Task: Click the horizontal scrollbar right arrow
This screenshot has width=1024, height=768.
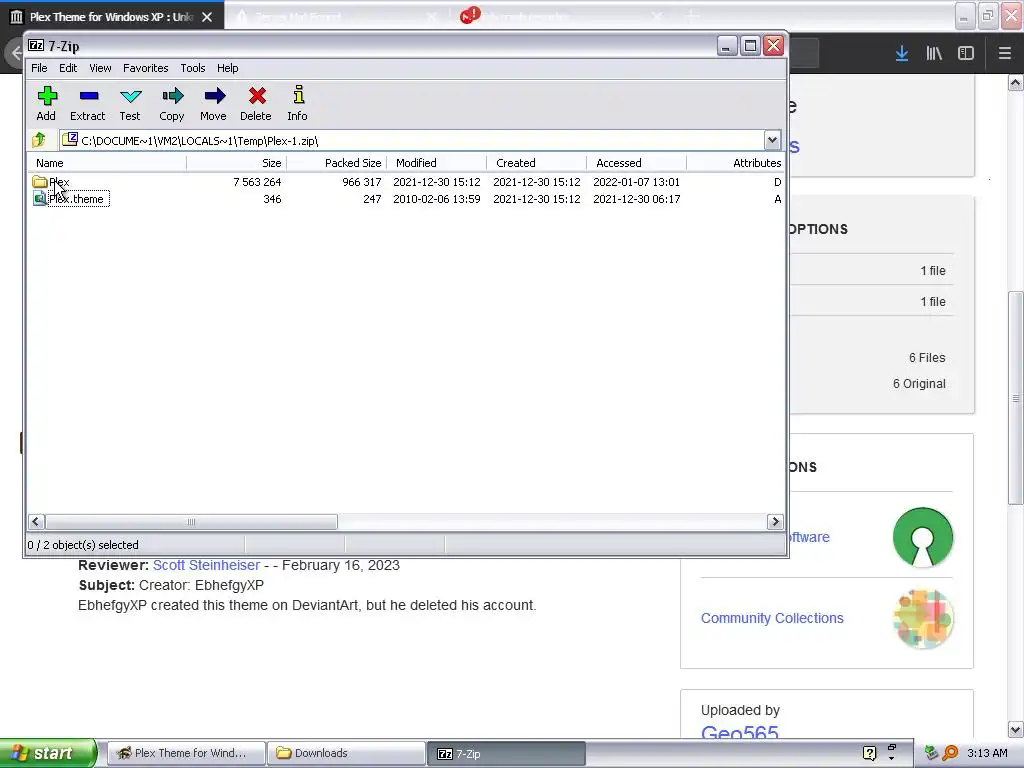Action: (x=775, y=522)
